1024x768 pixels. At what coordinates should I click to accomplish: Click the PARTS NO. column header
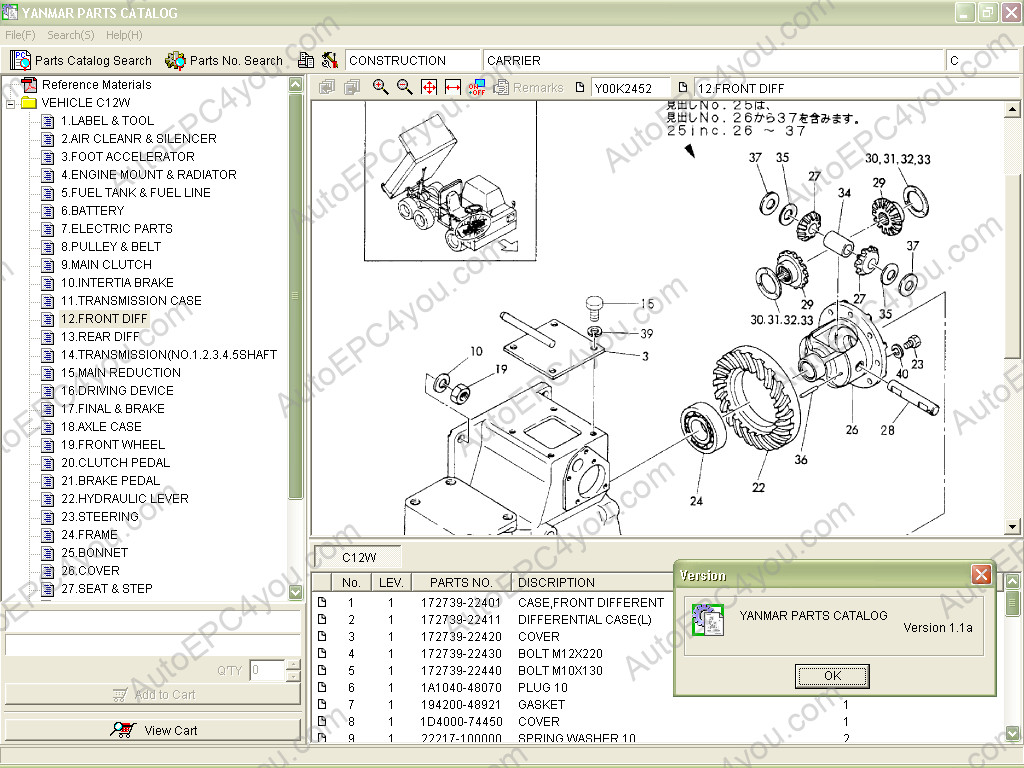(460, 582)
